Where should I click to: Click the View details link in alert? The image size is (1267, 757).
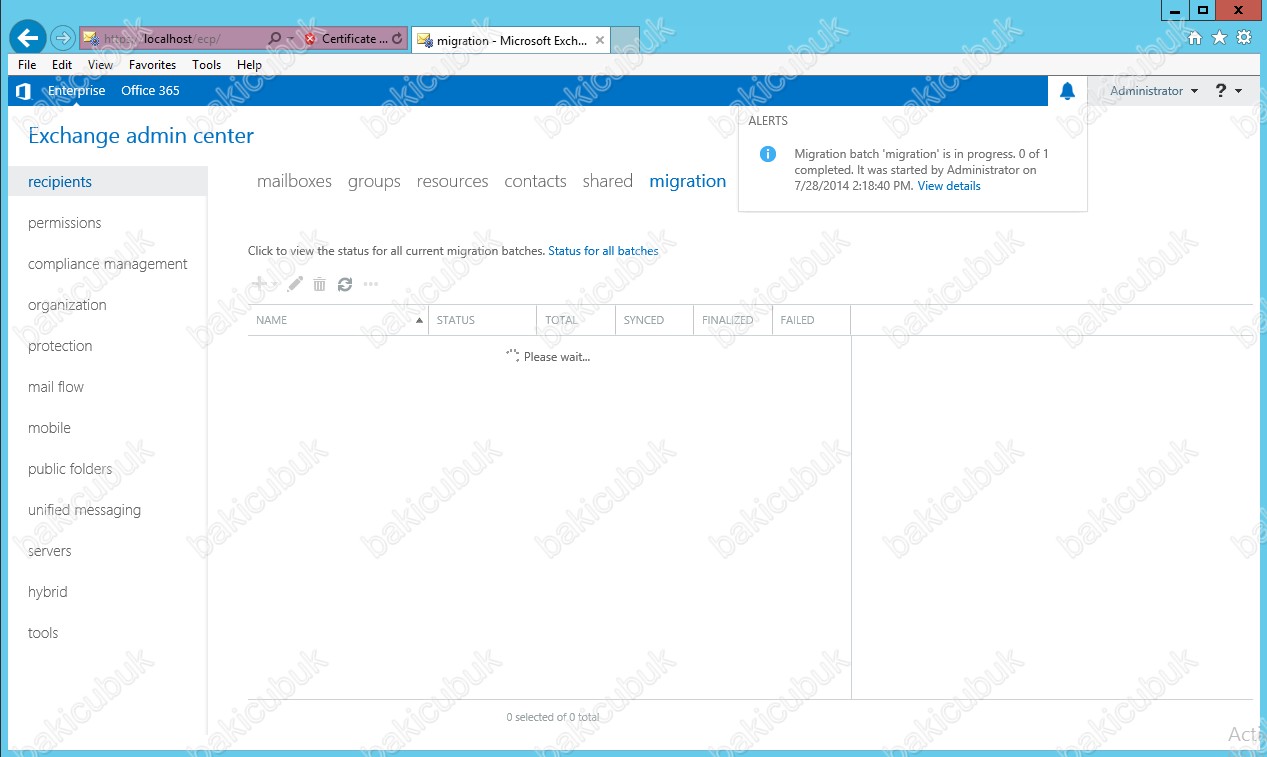(949, 186)
